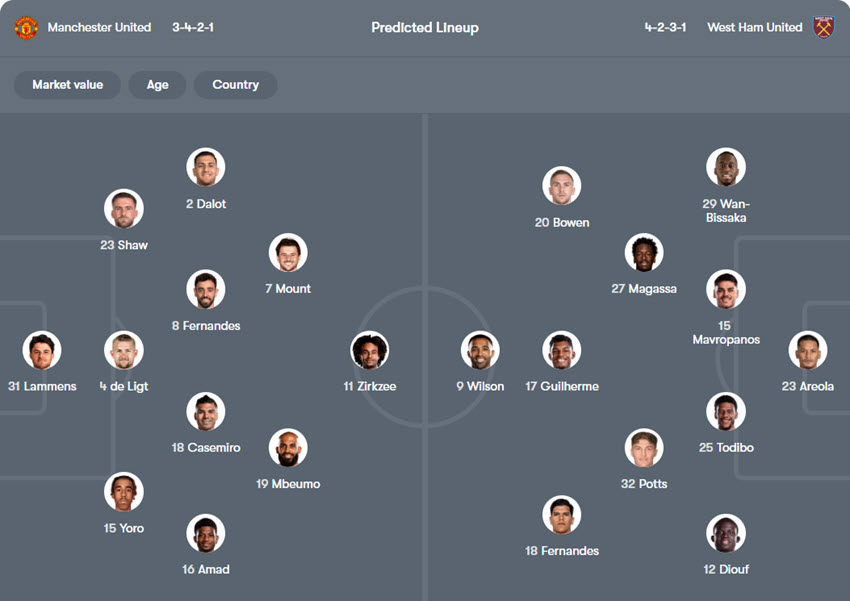Select Zirkzee's player photo
The image size is (850, 601).
point(370,351)
